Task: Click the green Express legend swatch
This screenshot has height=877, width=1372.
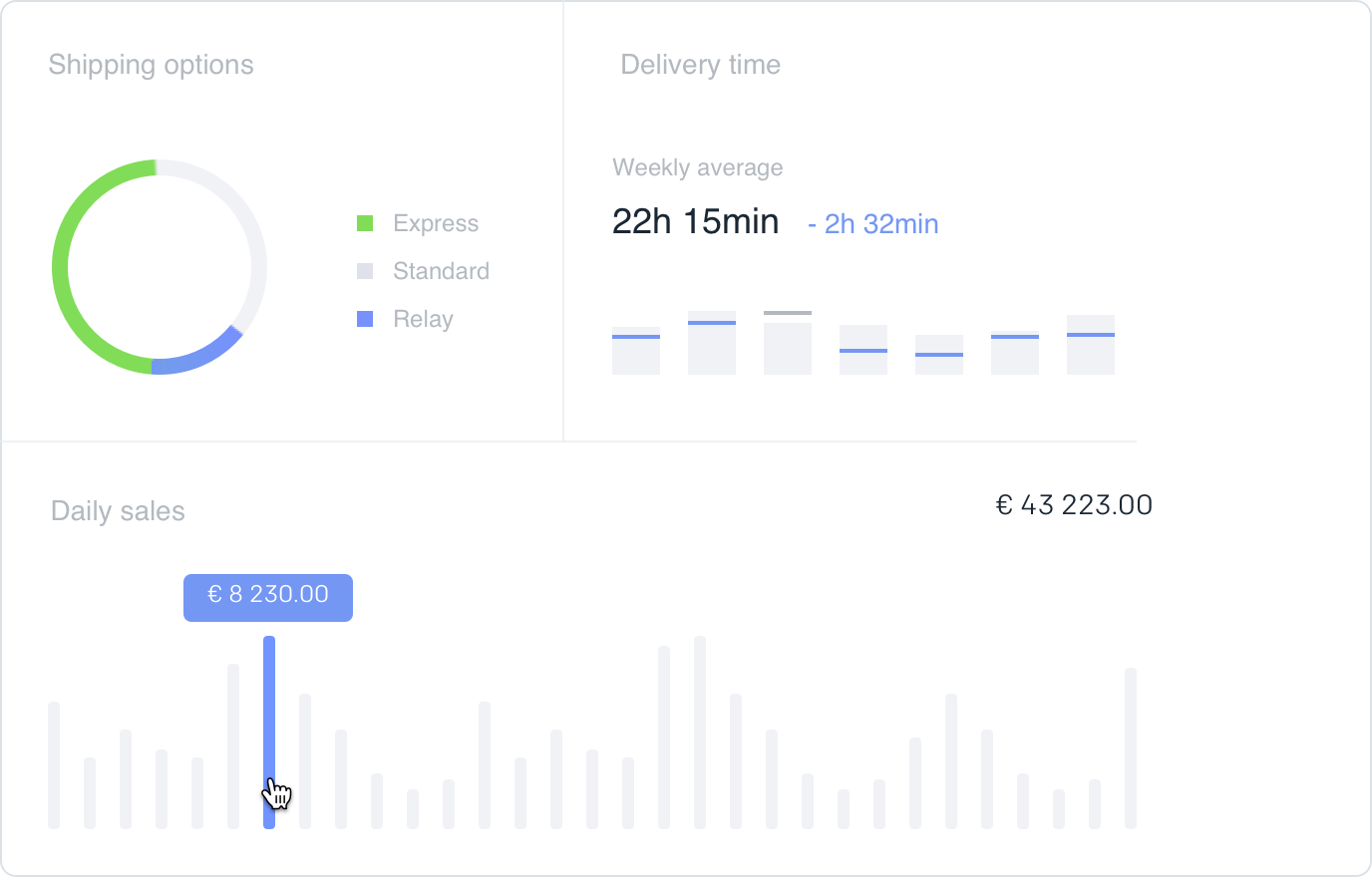Action: [365, 223]
